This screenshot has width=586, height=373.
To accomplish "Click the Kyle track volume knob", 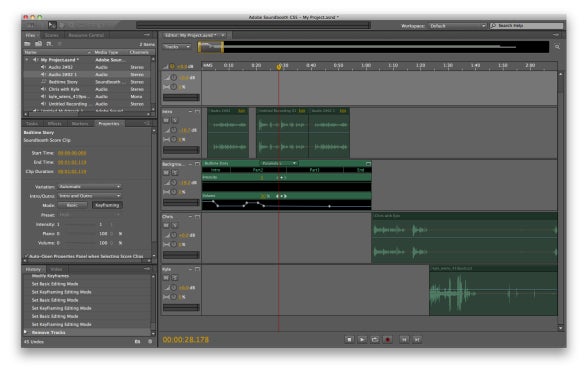I will [x=174, y=287].
